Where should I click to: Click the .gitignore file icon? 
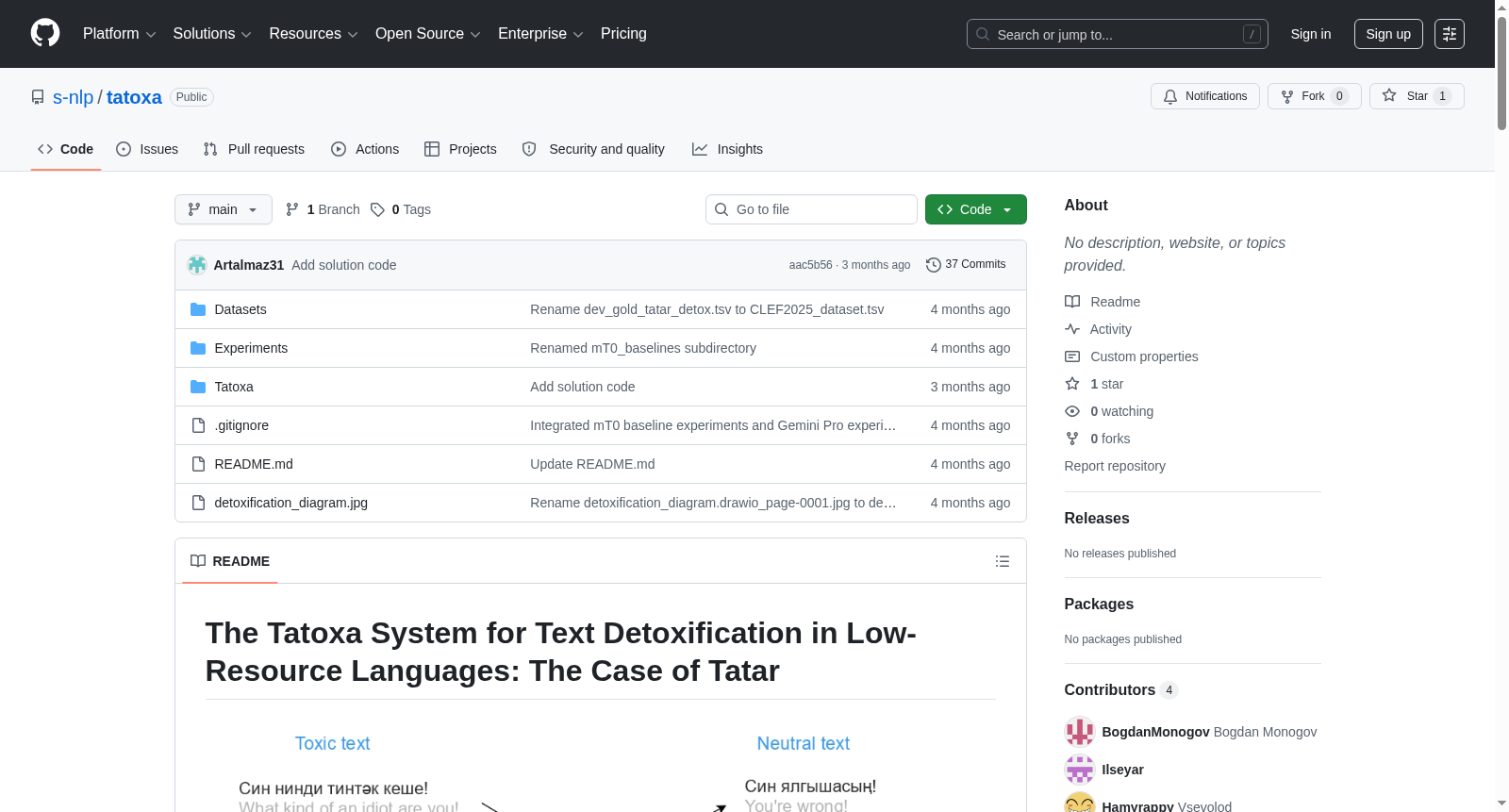point(198,425)
